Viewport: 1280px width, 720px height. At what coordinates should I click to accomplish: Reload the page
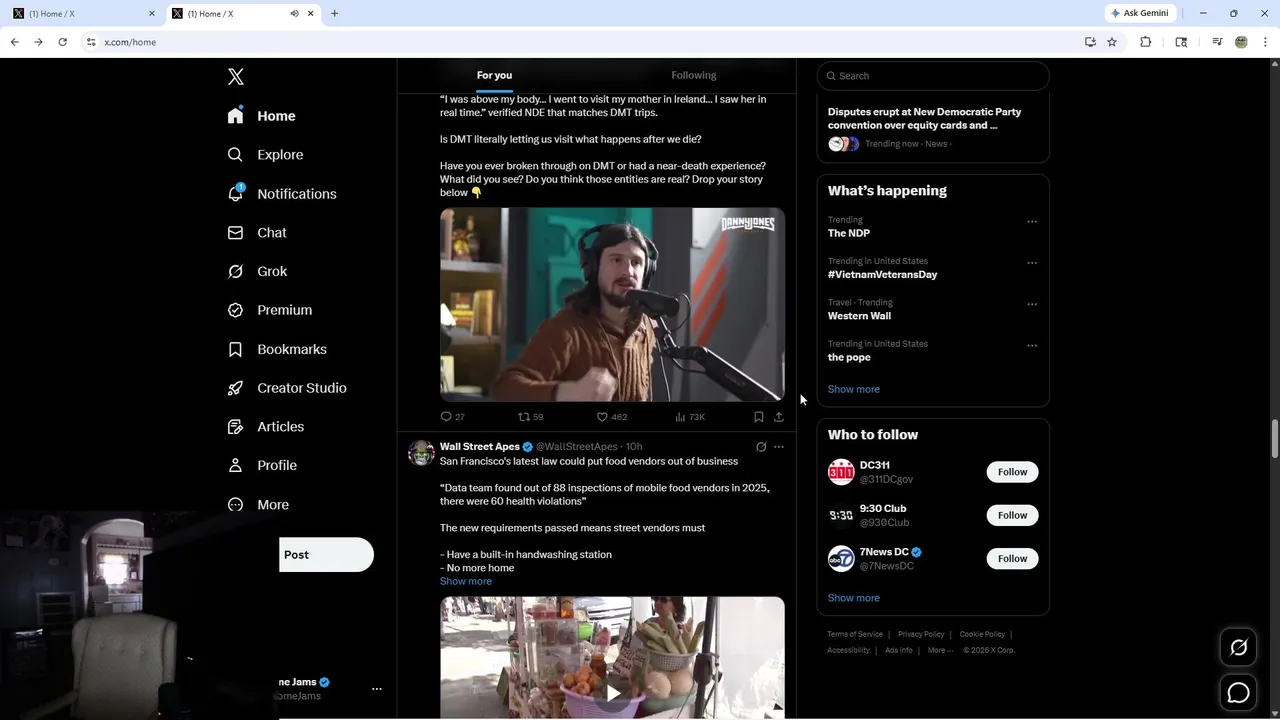click(62, 42)
